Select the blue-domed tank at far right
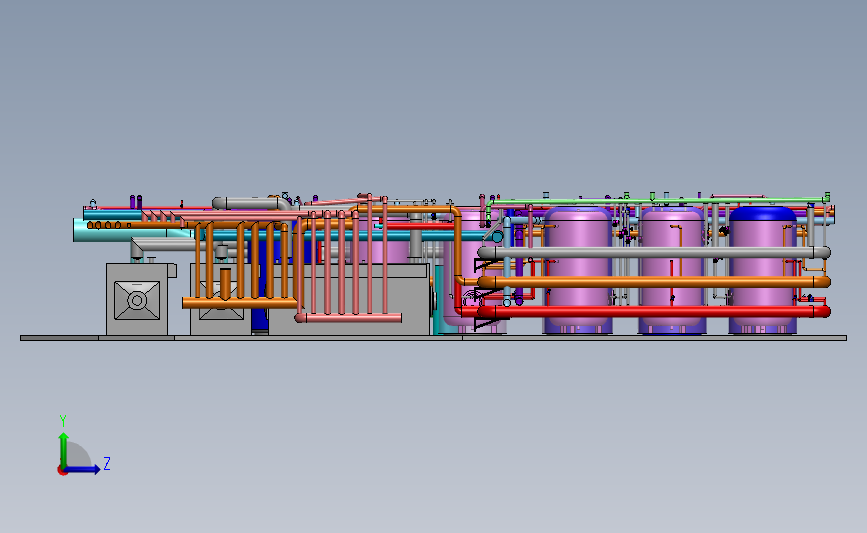The image size is (867, 533). click(763, 270)
